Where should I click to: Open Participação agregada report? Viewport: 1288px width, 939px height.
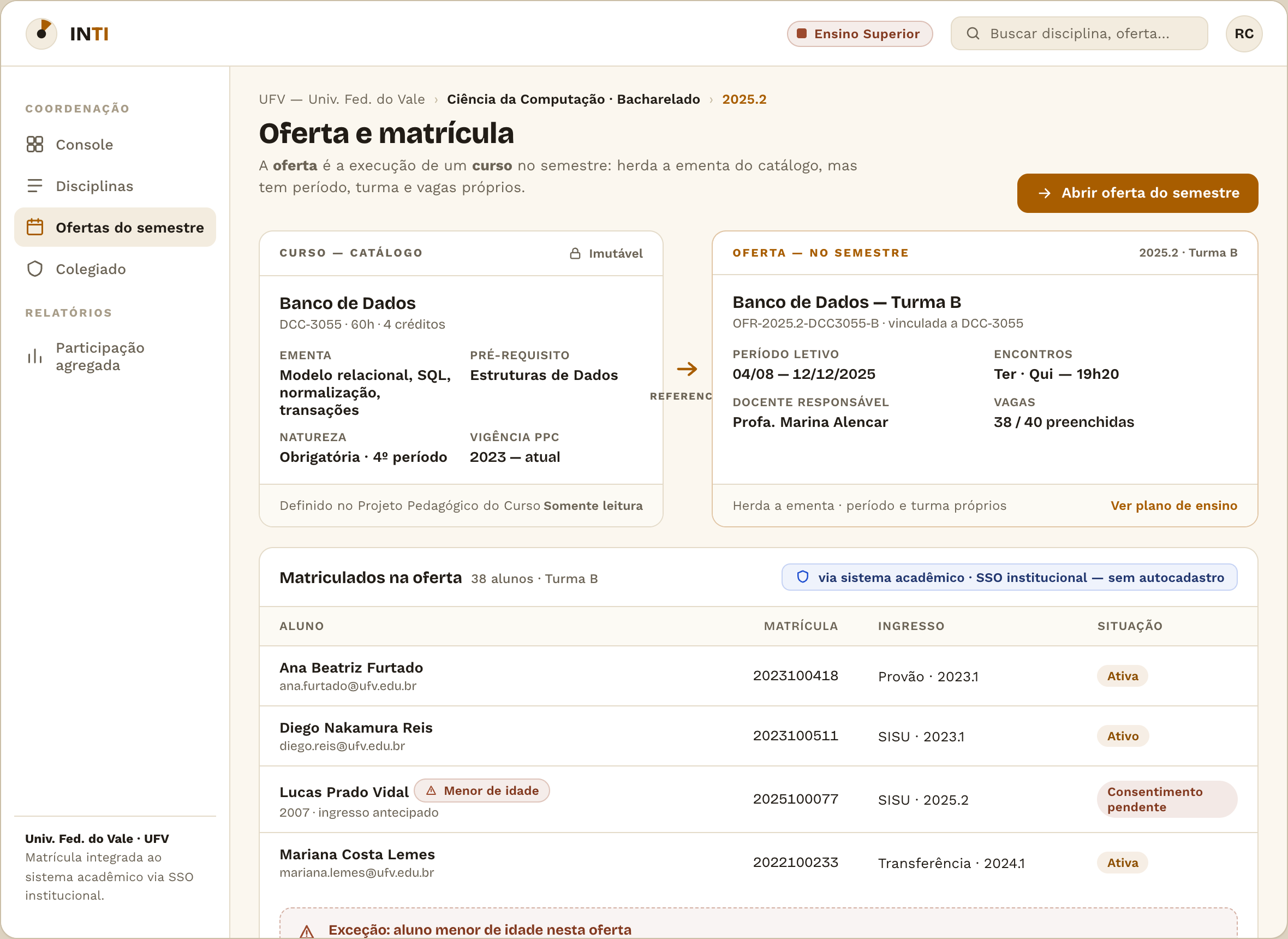(115, 356)
